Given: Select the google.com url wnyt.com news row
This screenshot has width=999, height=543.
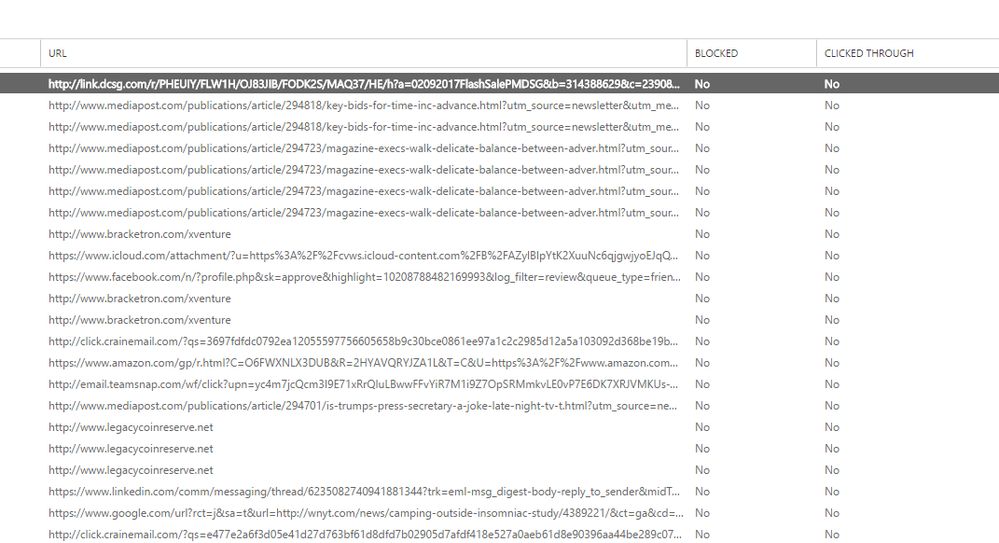Looking at the screenshot, I should pos(366,513).
